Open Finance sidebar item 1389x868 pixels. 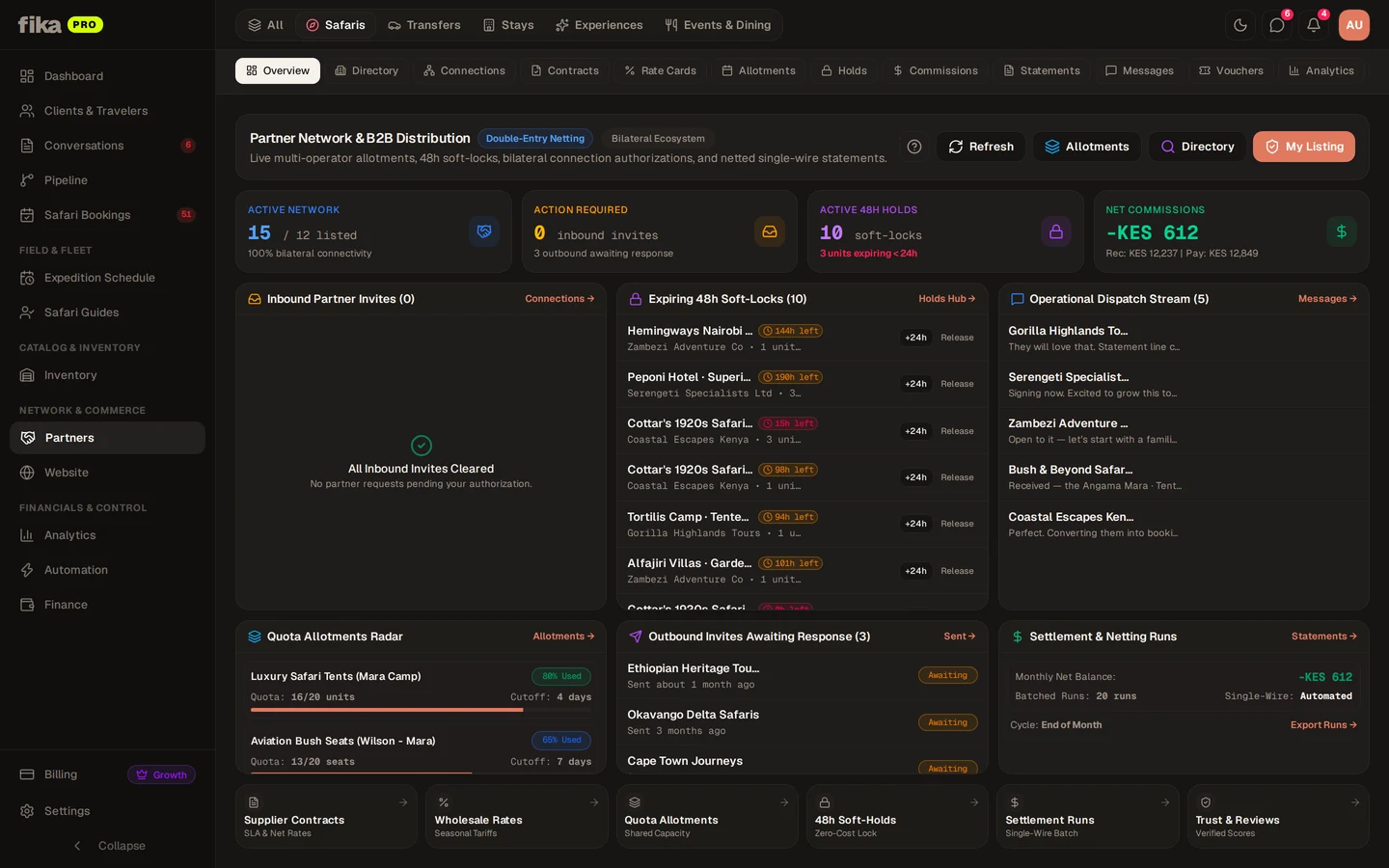(107, 605)
